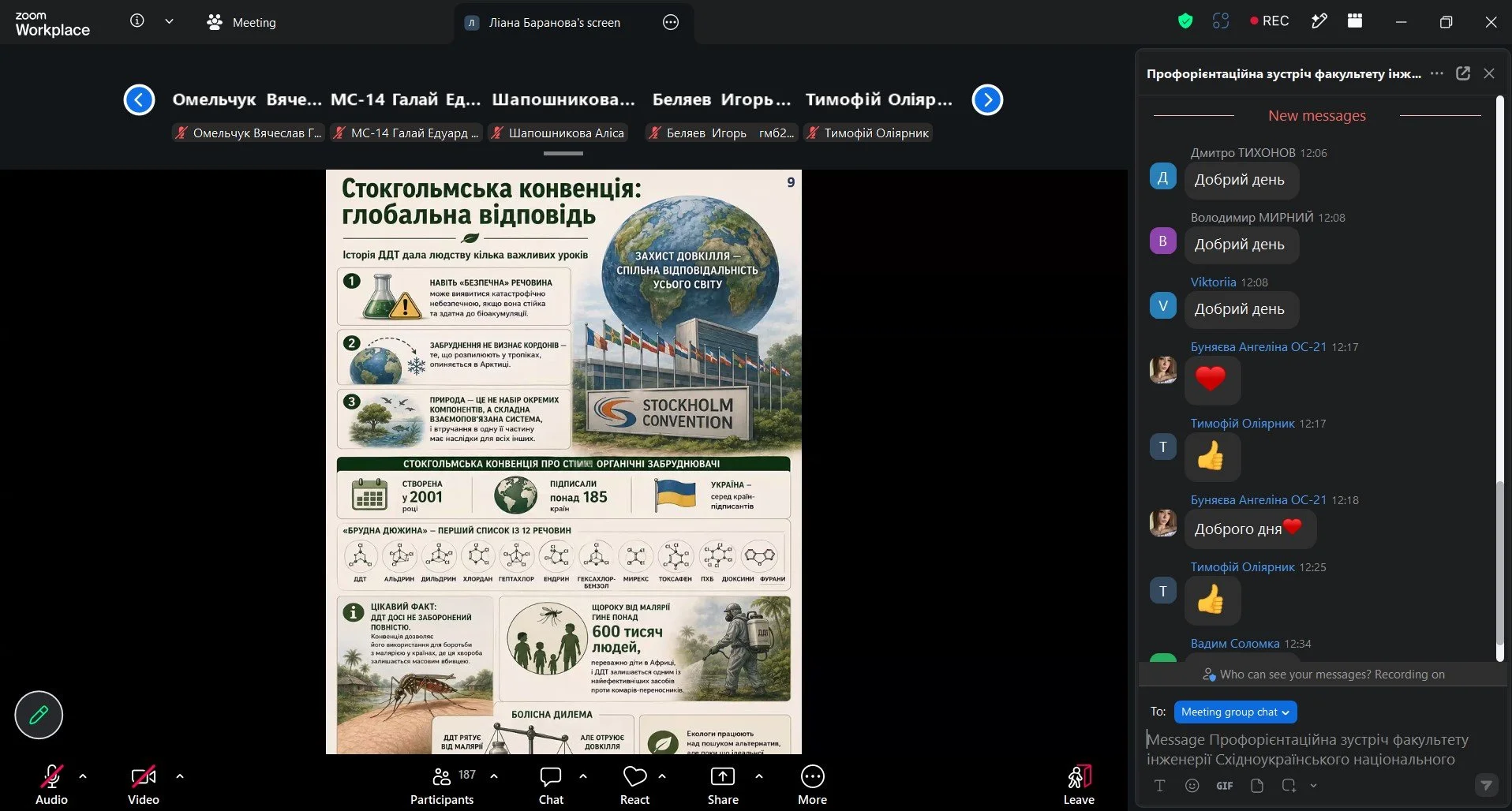The image size is (1512, 811).
Task: Click the Meeting tab
Action: pyautogui.click(x=241, y=22)
